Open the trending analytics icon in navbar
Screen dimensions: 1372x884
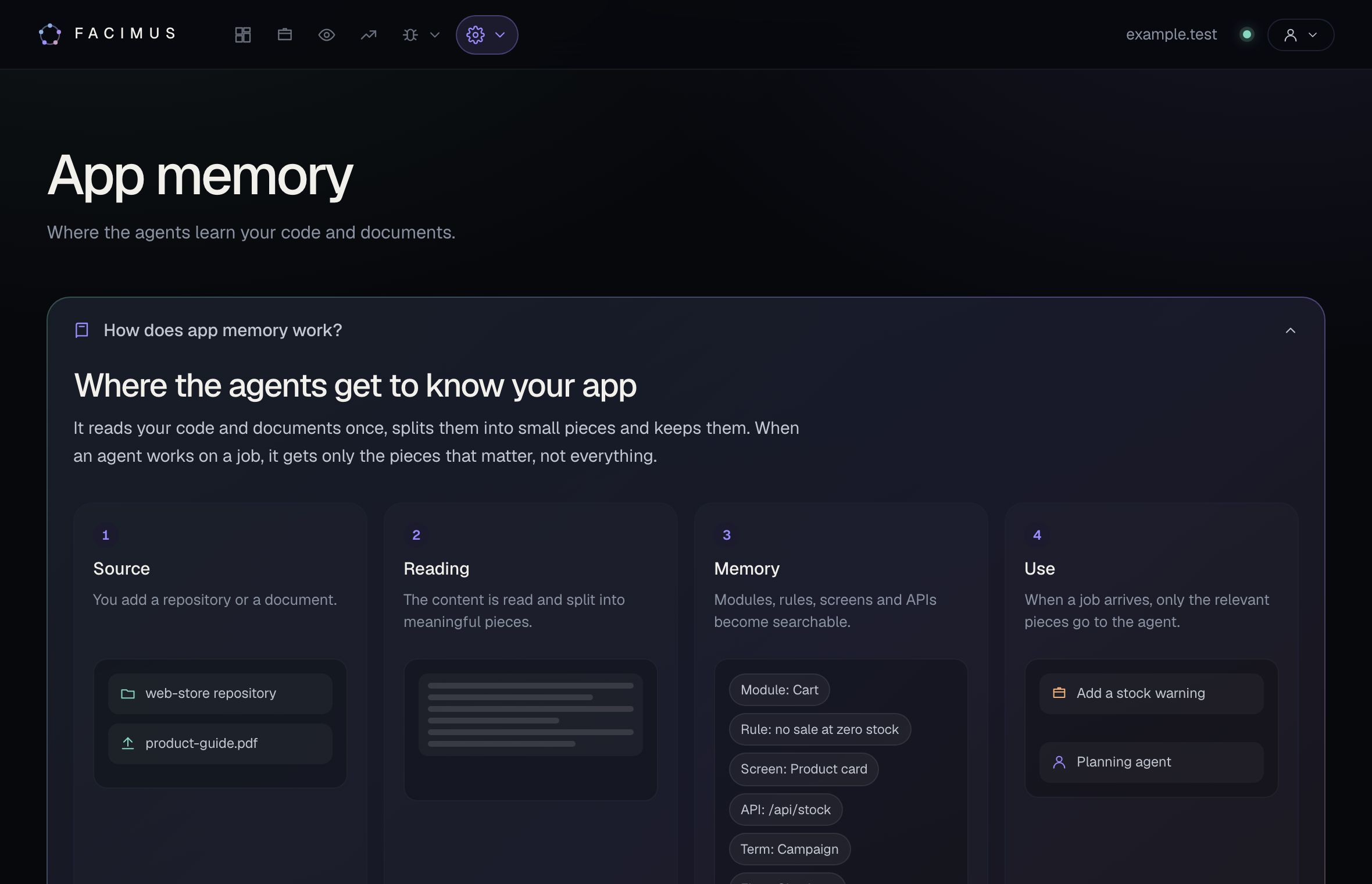coord(369,35)
